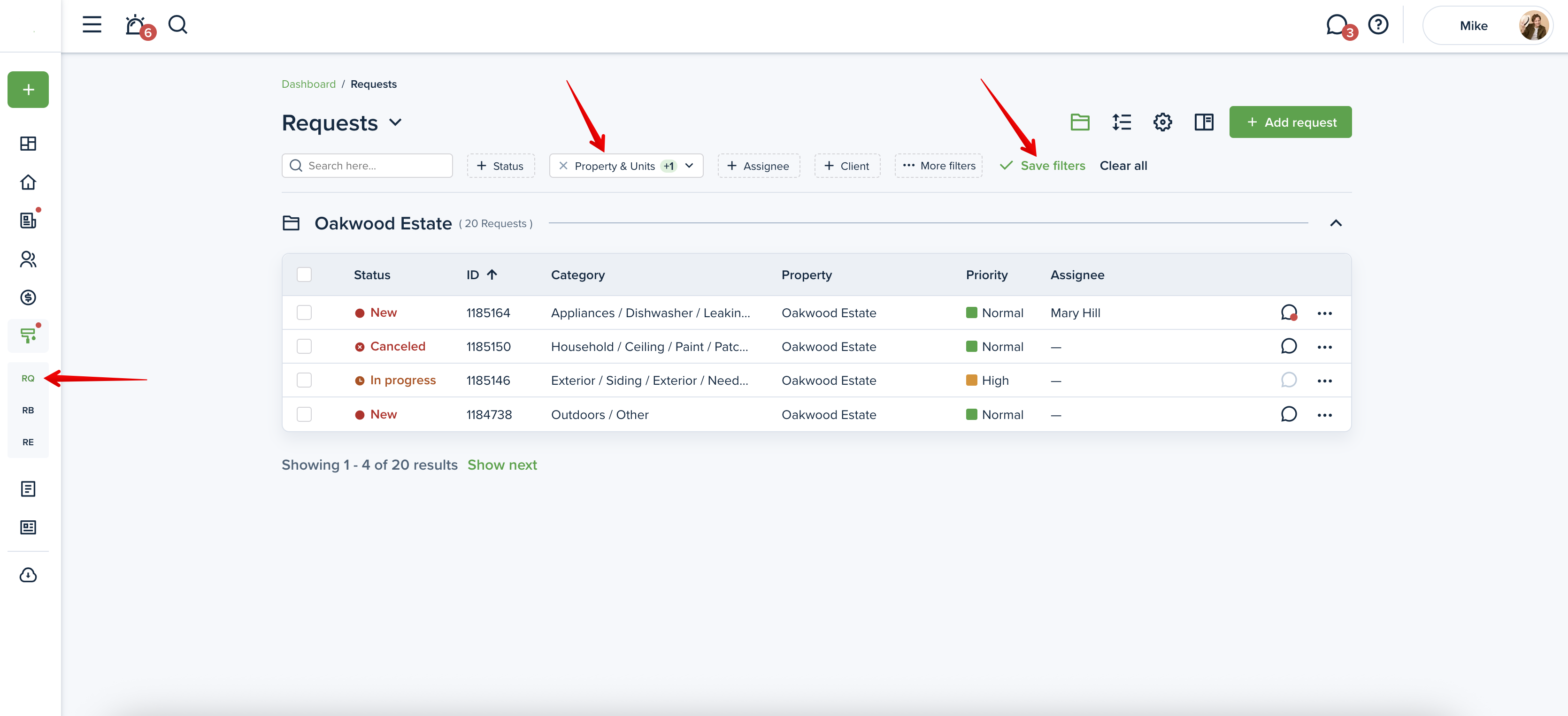Click the folder grouping view icon

[1080, 122]
